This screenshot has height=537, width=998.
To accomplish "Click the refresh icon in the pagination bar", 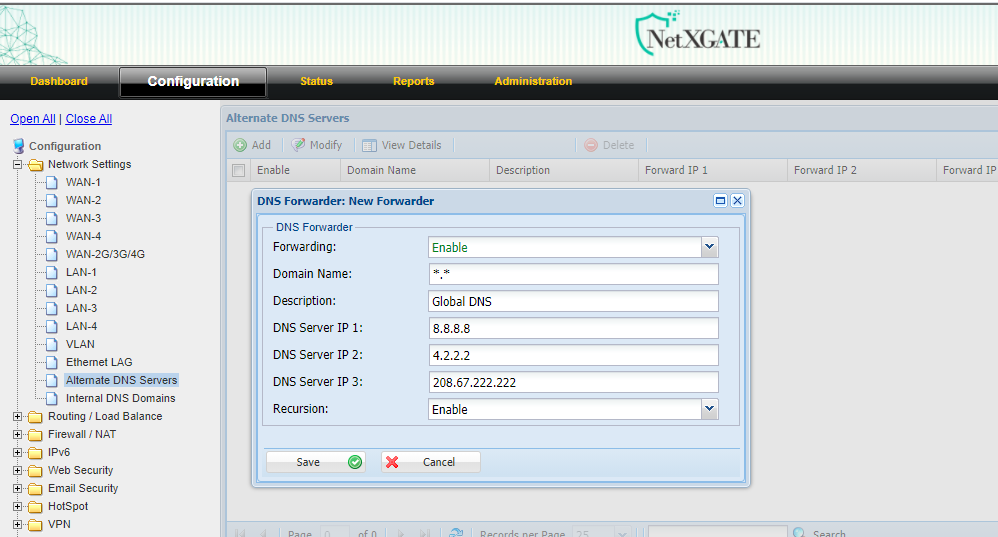I will (x=456, y=533).
